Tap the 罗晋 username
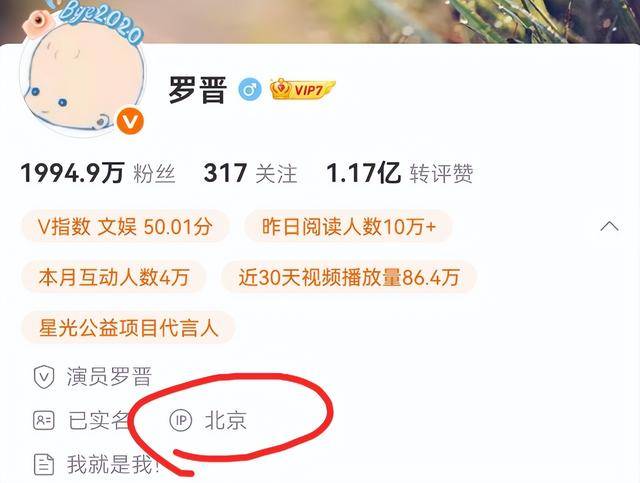 click(x=198, y=89)
